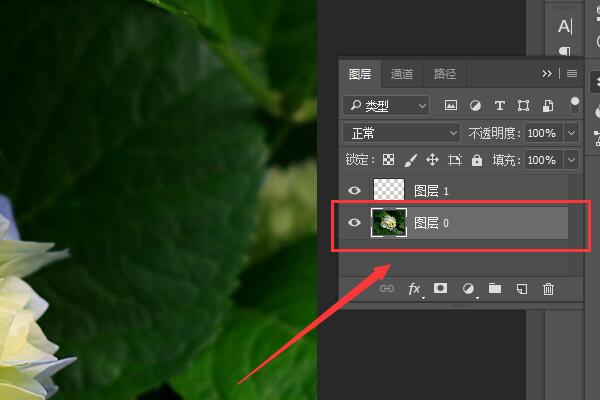
Task: Open the Character panel A icon
Action: pyautogui.click(x=565, y=27)
